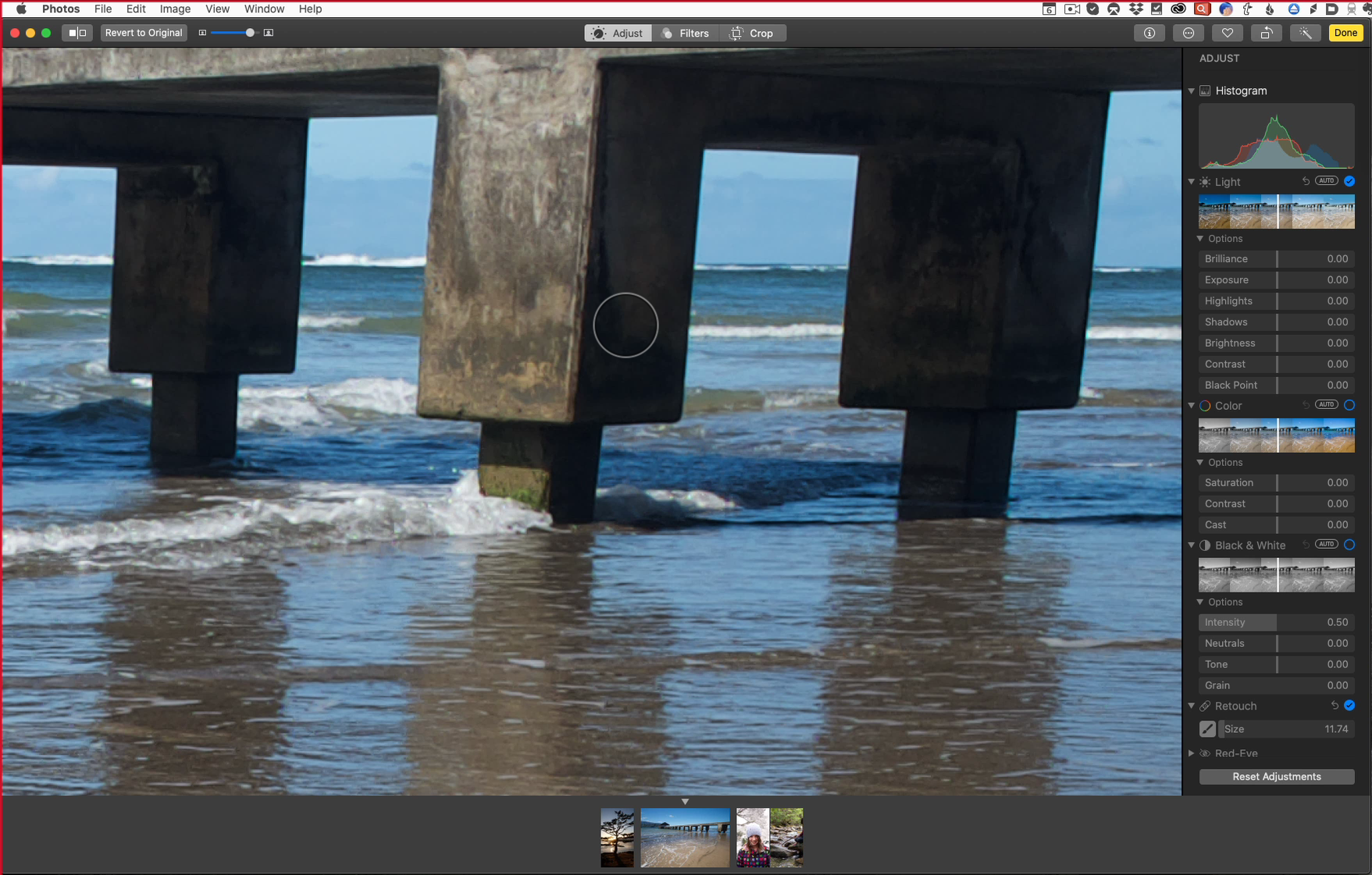Viewport: 1372px width, 875px height.
Task: Undo Light adjustments with revert arrow
Action: click(x=1306, y=181)
